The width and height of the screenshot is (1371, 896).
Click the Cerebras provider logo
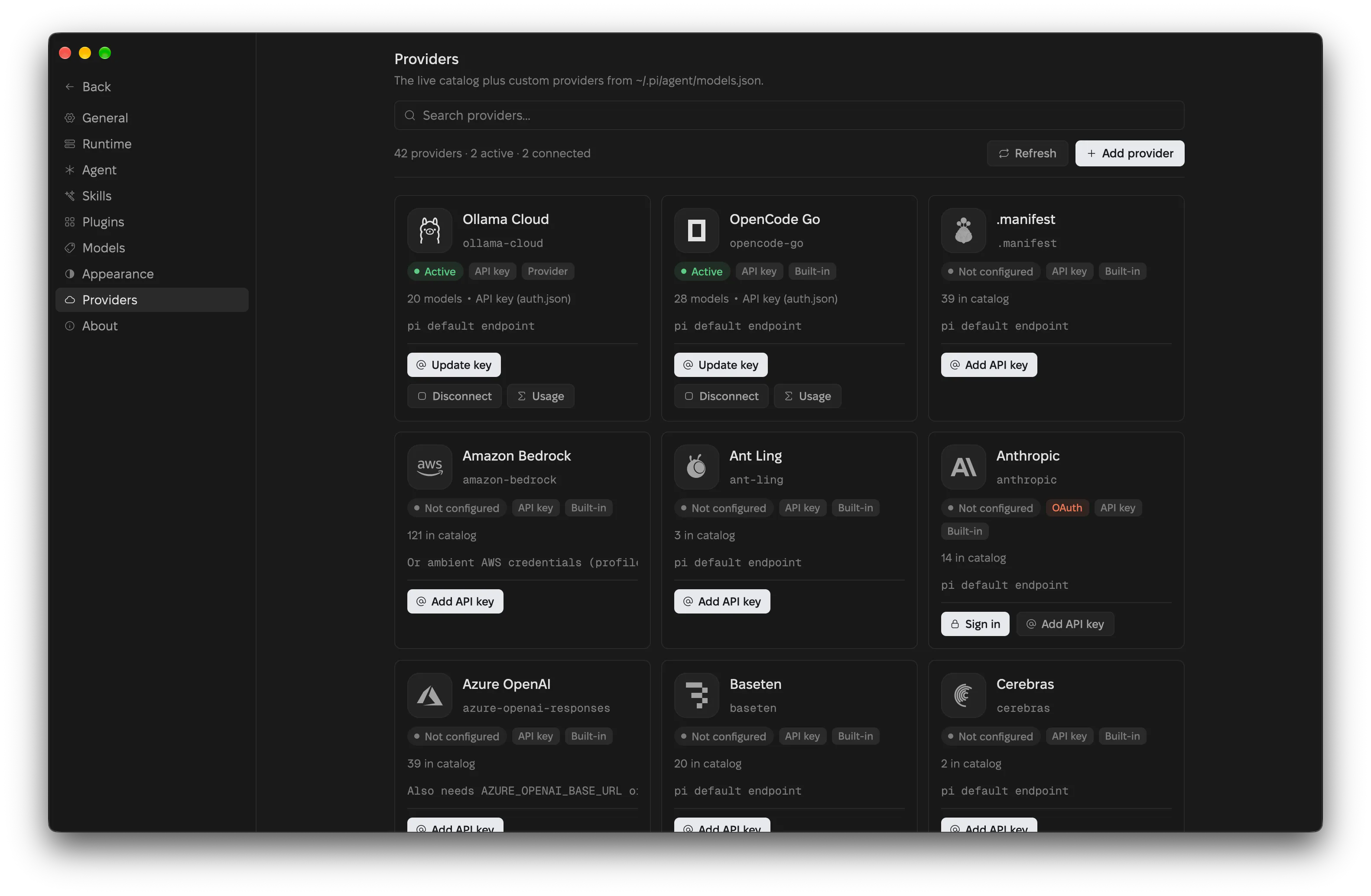point(963,695)
